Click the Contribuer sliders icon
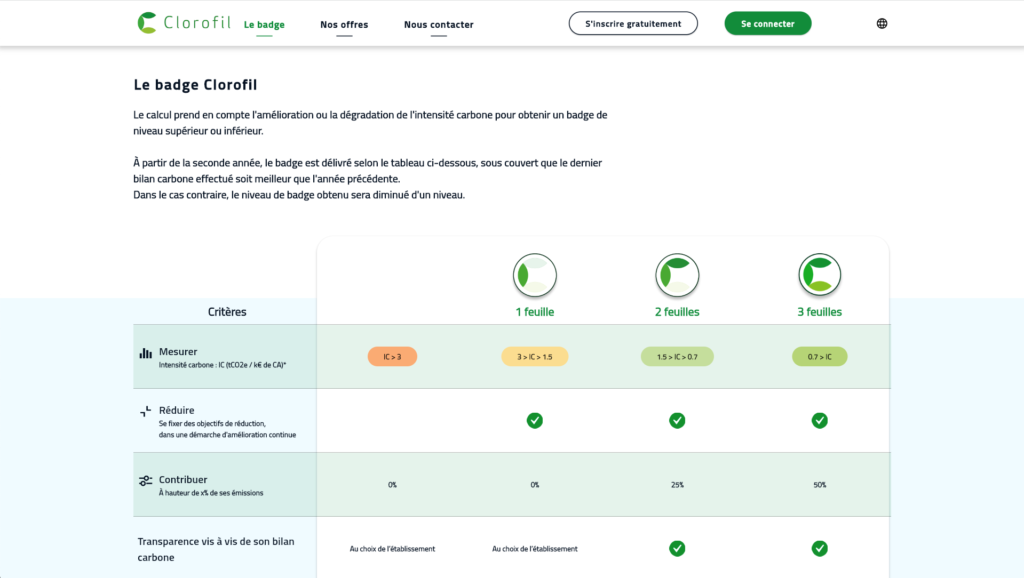This screenshot has width=1024, height=578. coord(146,481)
